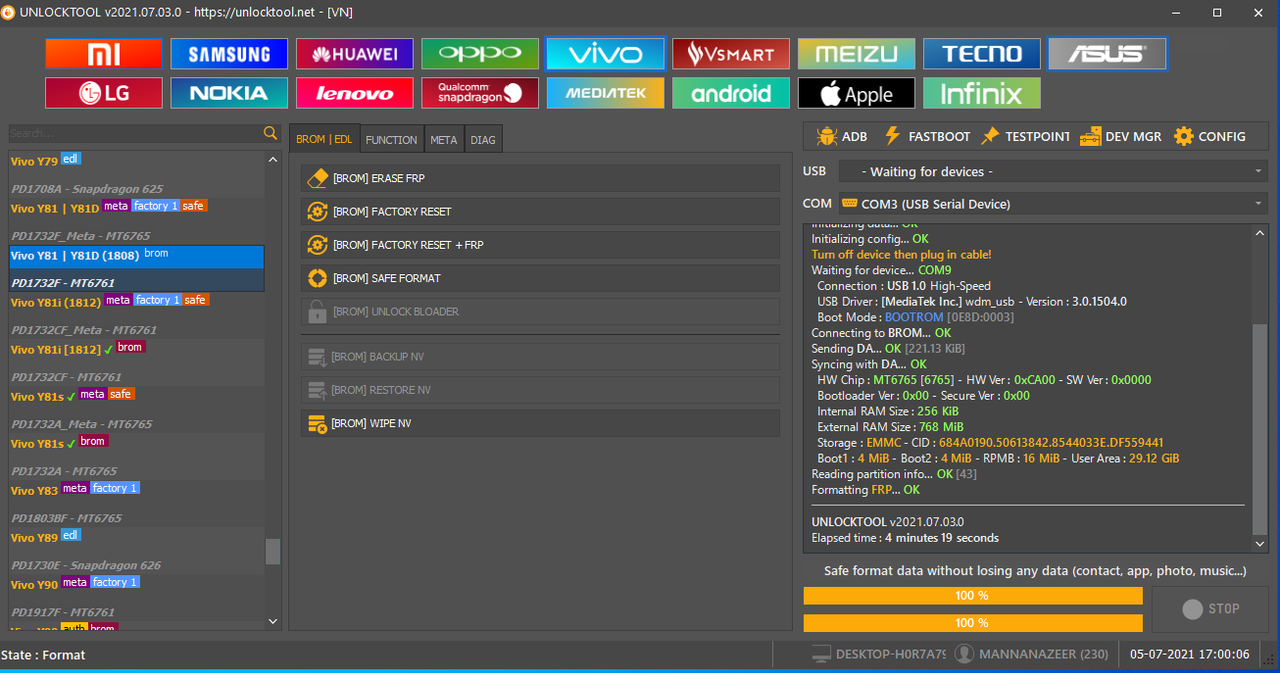Run [BROM] FACTORY RESET + FRP

click(x=540, y=244)
